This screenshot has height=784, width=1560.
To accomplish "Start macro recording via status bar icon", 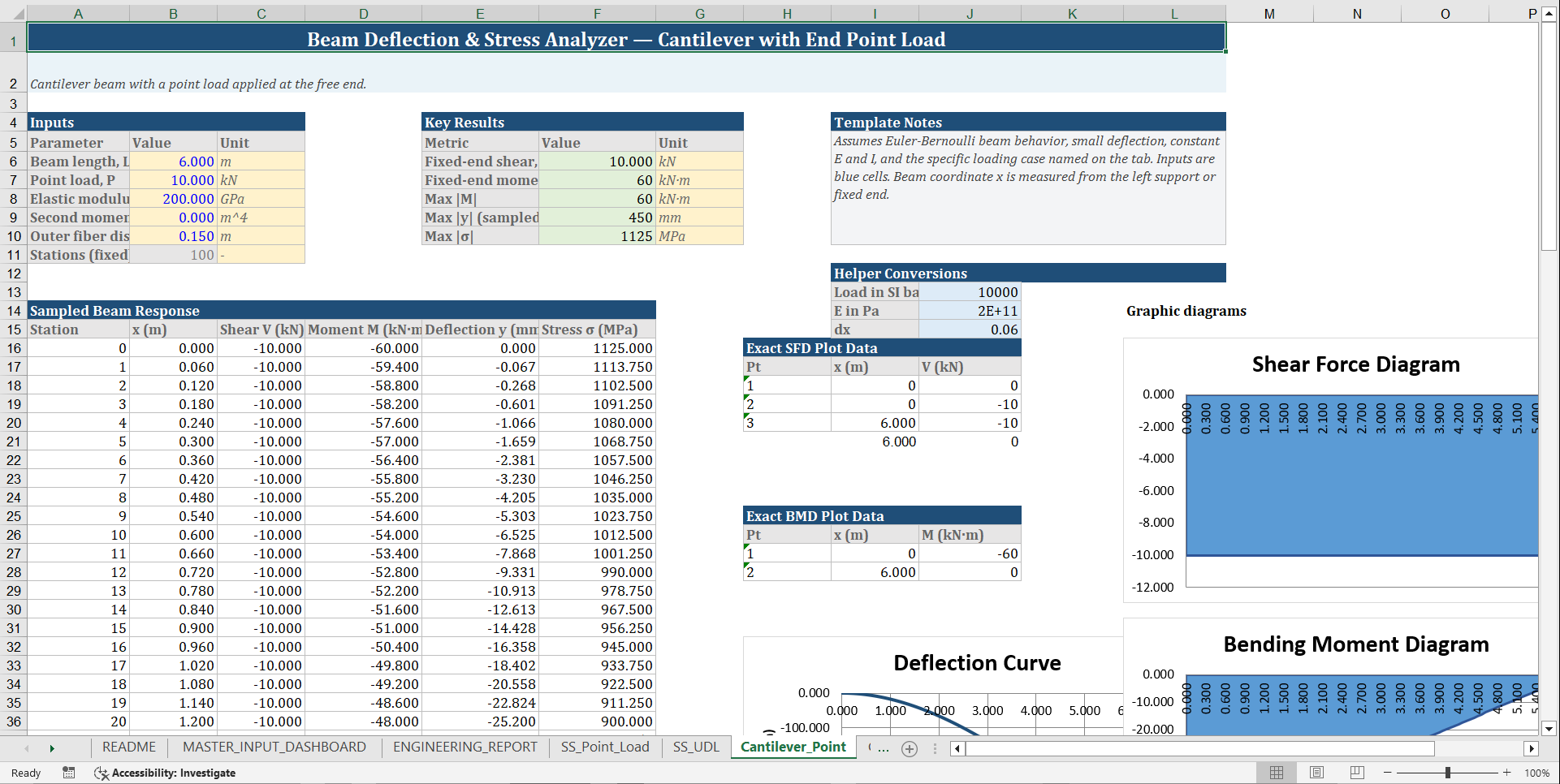I will [x=68, y=773].
